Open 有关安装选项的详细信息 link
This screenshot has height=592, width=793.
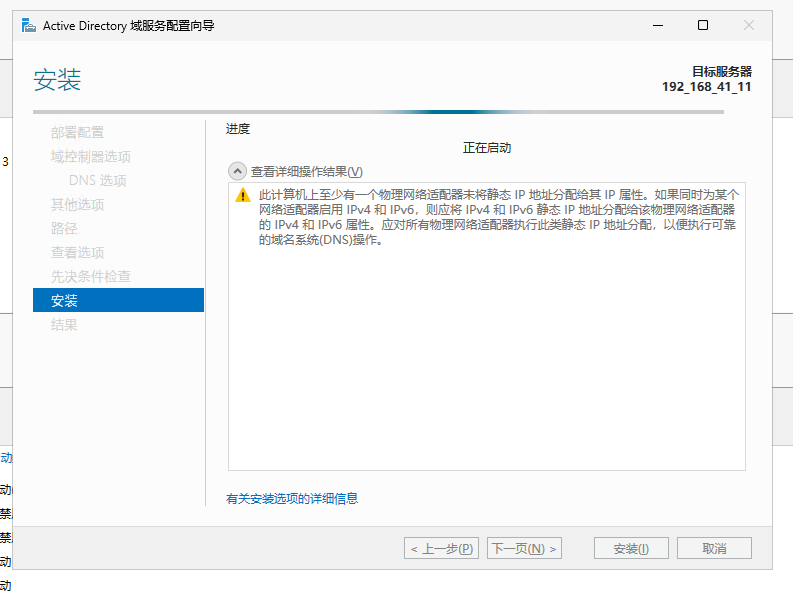tap(292, 498)
